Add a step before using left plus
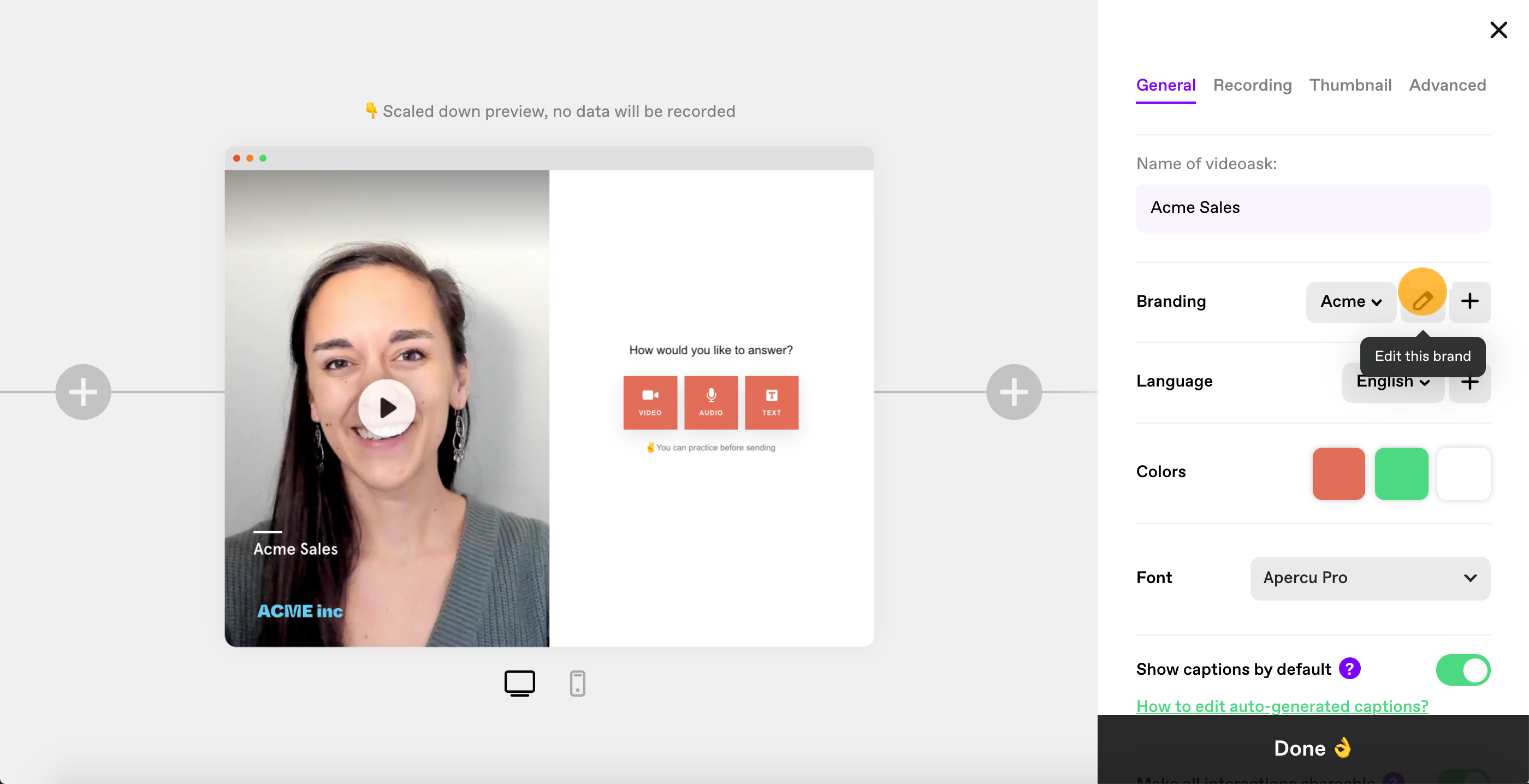Image resolution: width=1529 pixels, height=784 pixels. (x=83, y=391)
